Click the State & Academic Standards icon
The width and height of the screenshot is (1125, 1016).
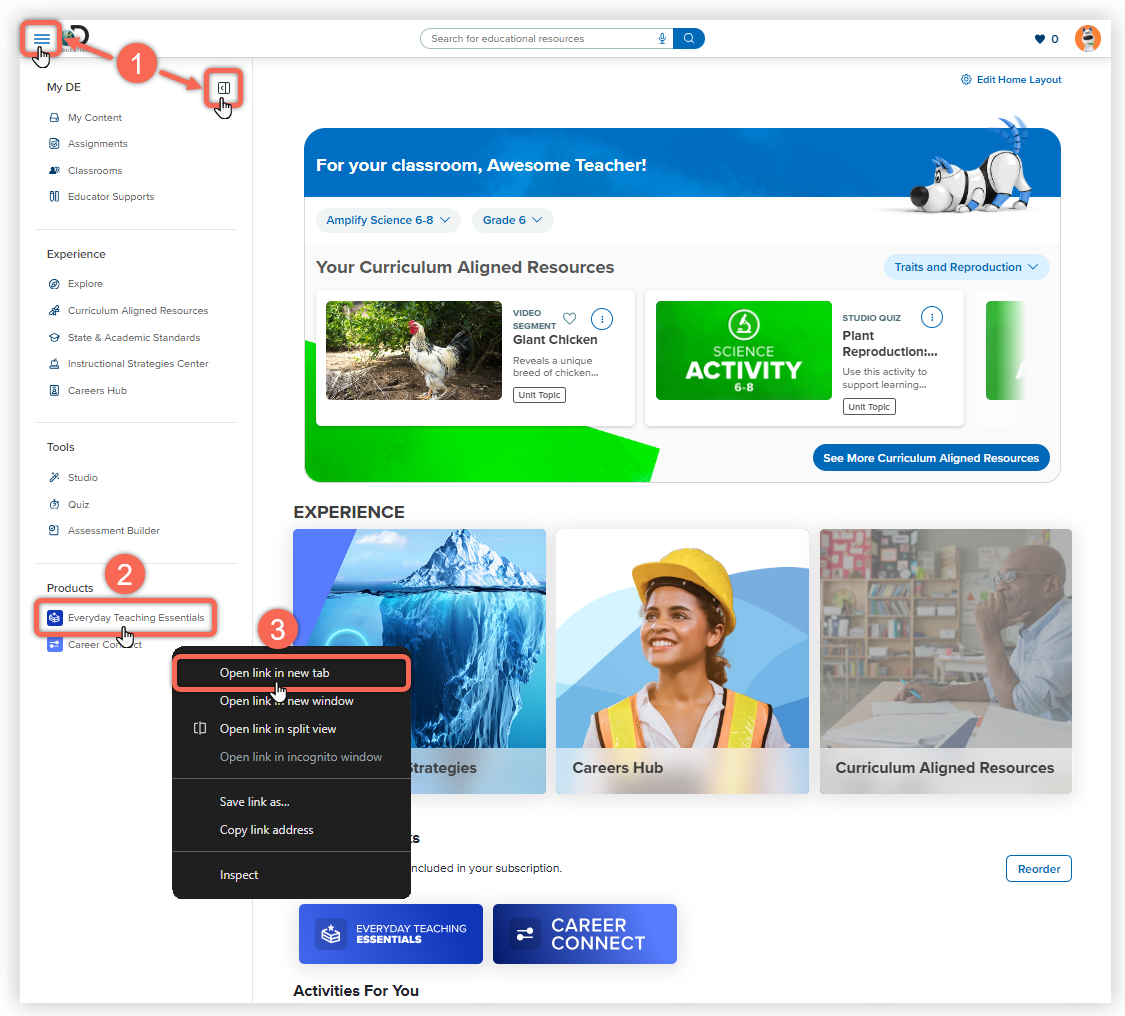pyautogui.click(x=55, y=338)
